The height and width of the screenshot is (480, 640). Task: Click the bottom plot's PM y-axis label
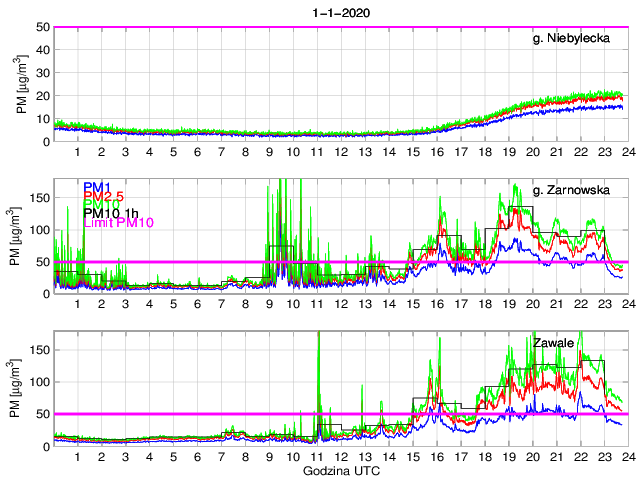click(23, 388)
